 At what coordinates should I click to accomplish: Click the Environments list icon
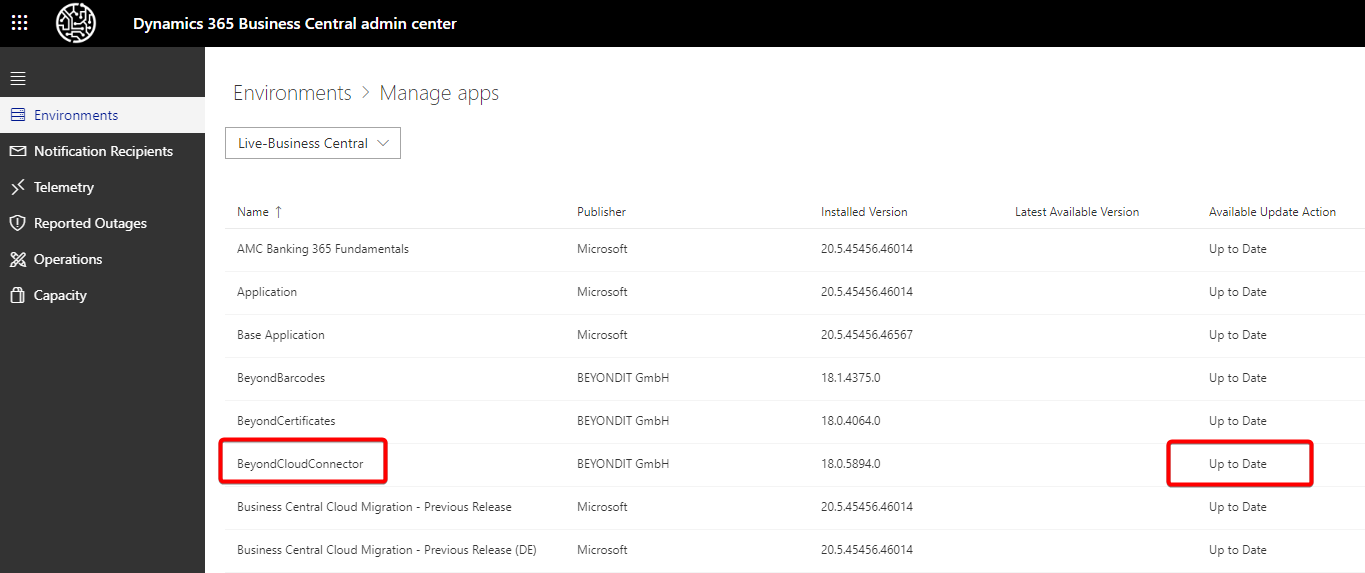(17, 115)
